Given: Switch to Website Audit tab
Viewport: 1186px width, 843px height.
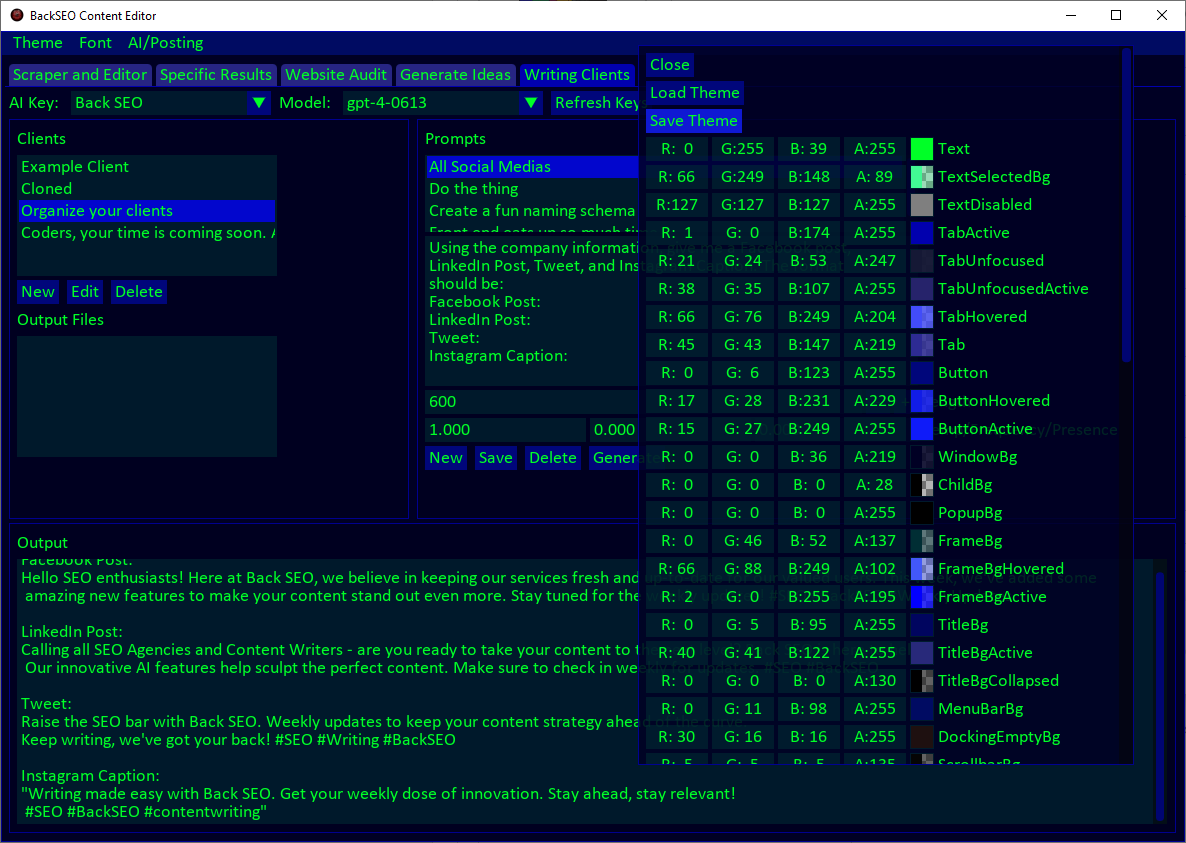Looking at the screenshot, I should pos(336,75).
